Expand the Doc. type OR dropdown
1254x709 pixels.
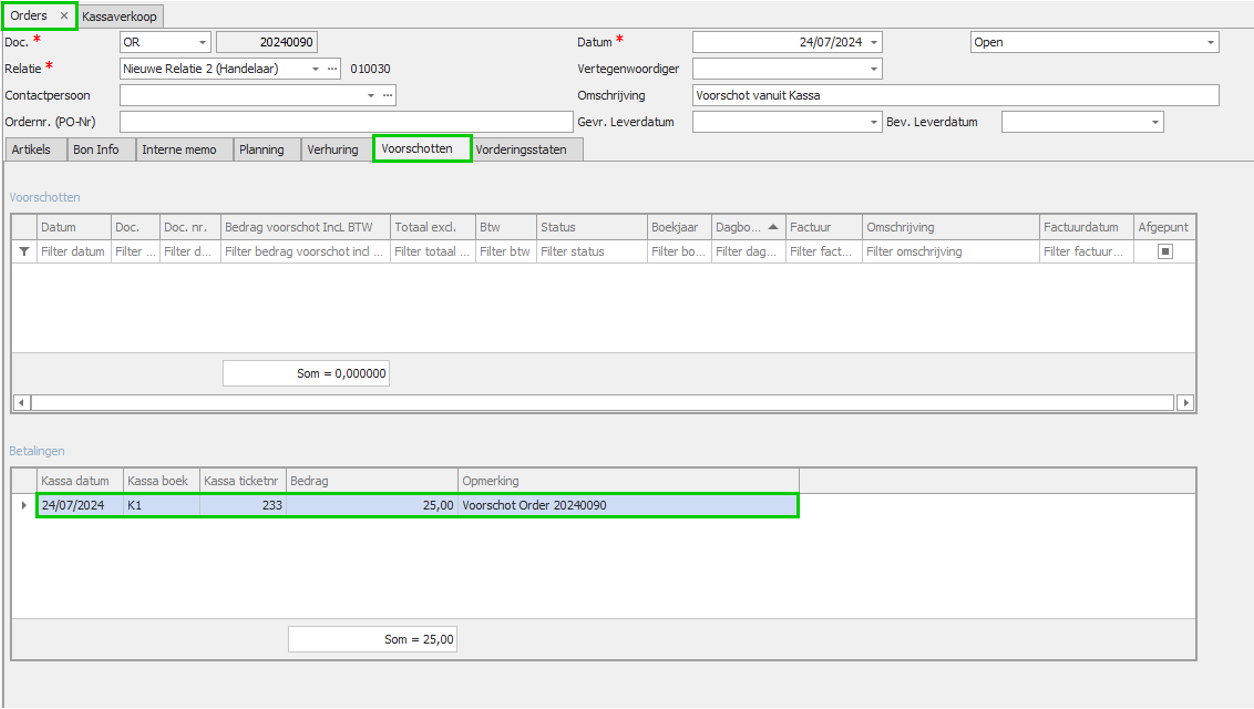(x=202, y=43)
